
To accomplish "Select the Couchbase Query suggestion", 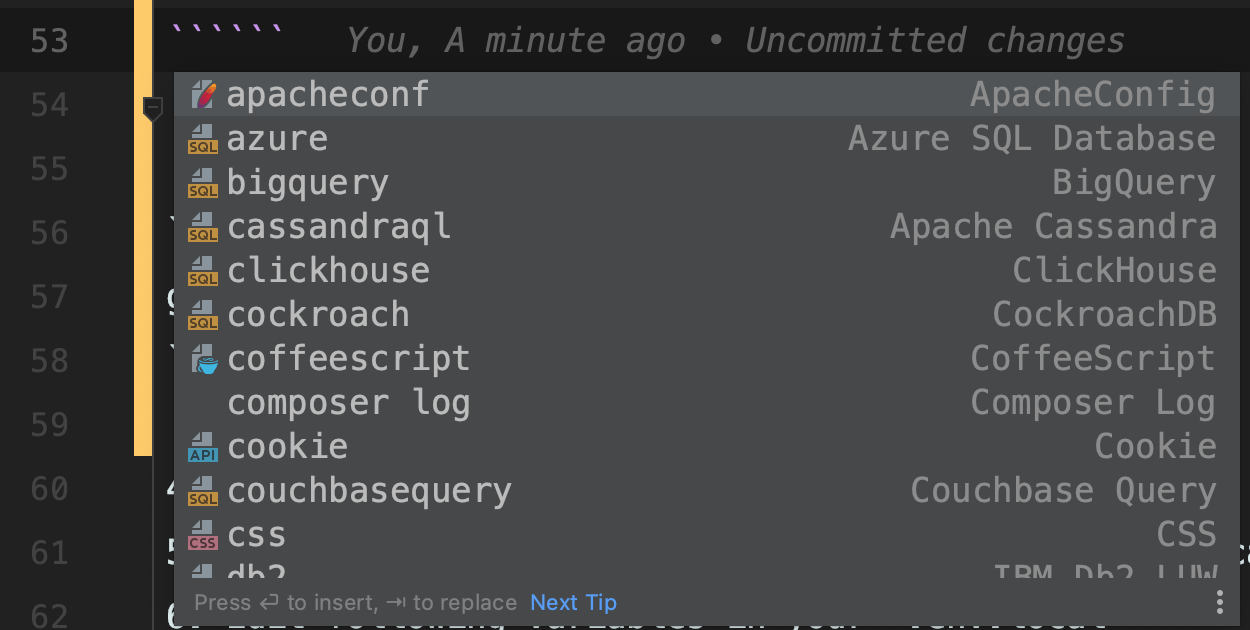I will tap(370, 490).
